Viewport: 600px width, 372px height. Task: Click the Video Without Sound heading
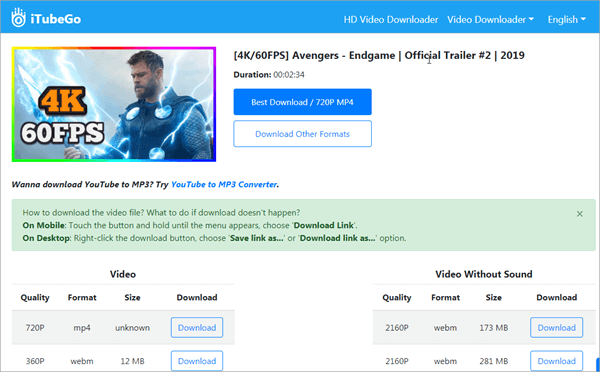pyautogui.click(x=484, y=274)
